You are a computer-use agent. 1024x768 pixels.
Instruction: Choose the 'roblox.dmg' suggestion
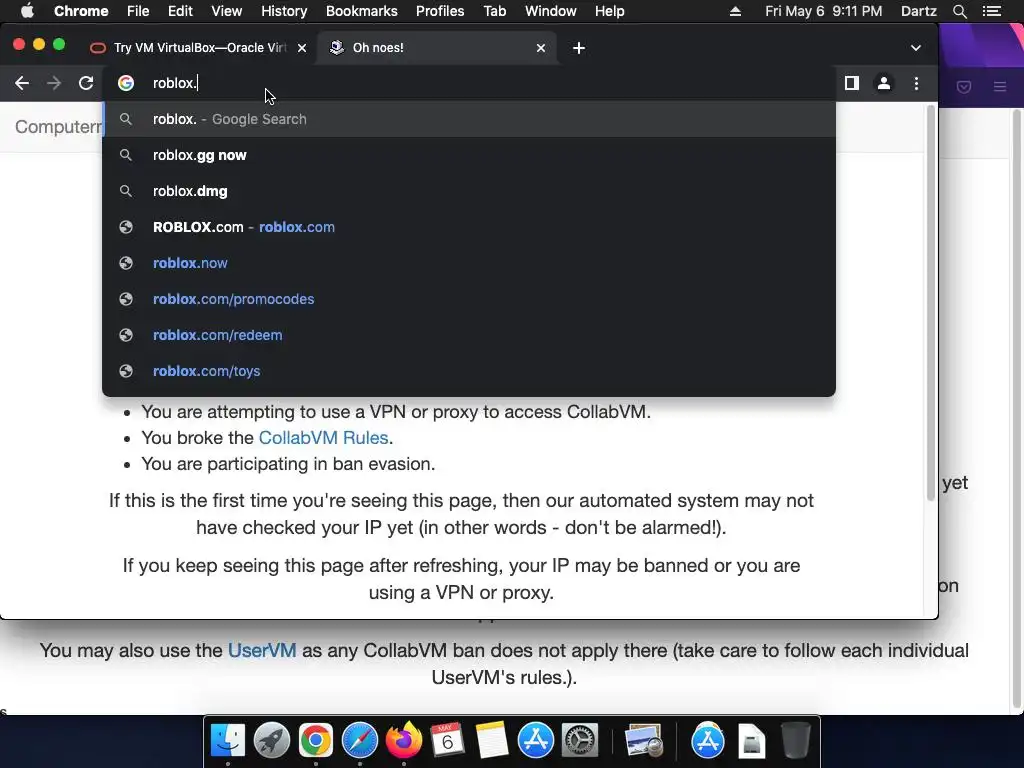coord(469,191)
